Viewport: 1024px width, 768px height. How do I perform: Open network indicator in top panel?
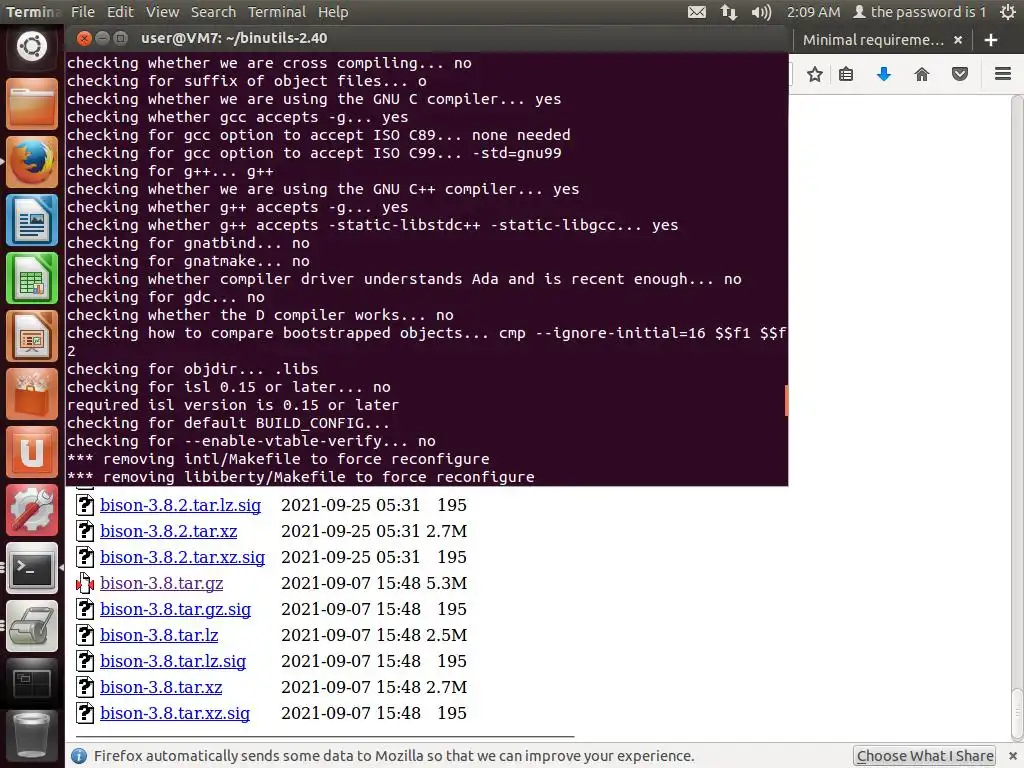[x=729, y=12]
